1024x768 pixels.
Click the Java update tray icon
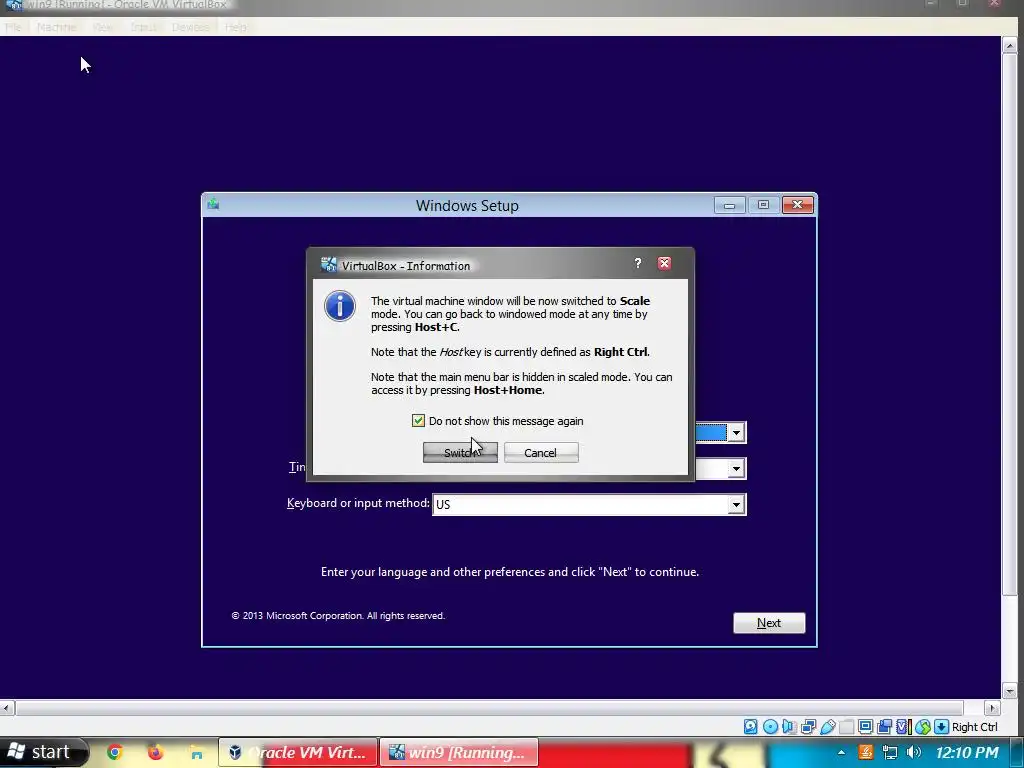tap(865, 752)
